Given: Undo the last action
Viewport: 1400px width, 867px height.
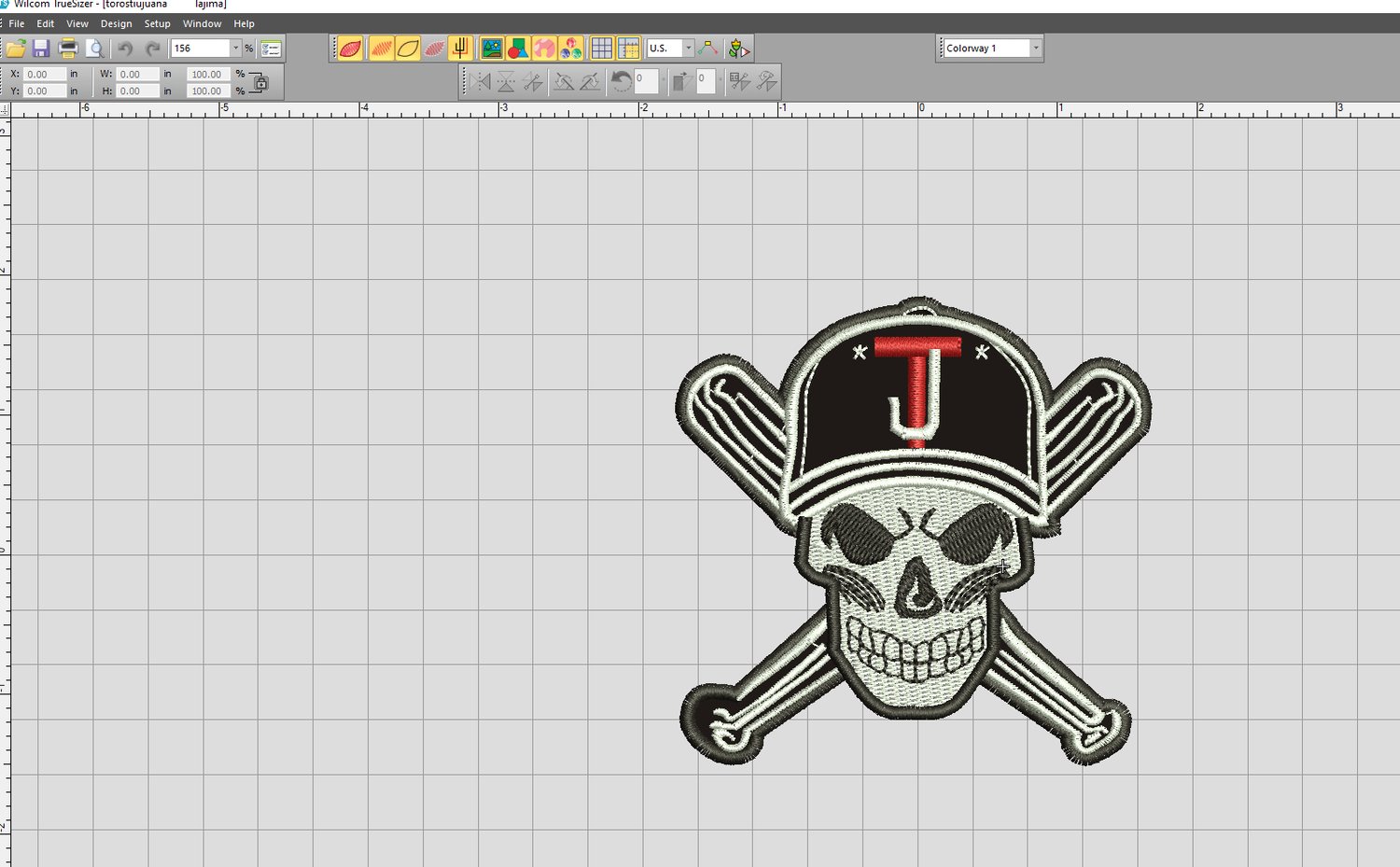Looking at the screenshot, I should (125, 48).
